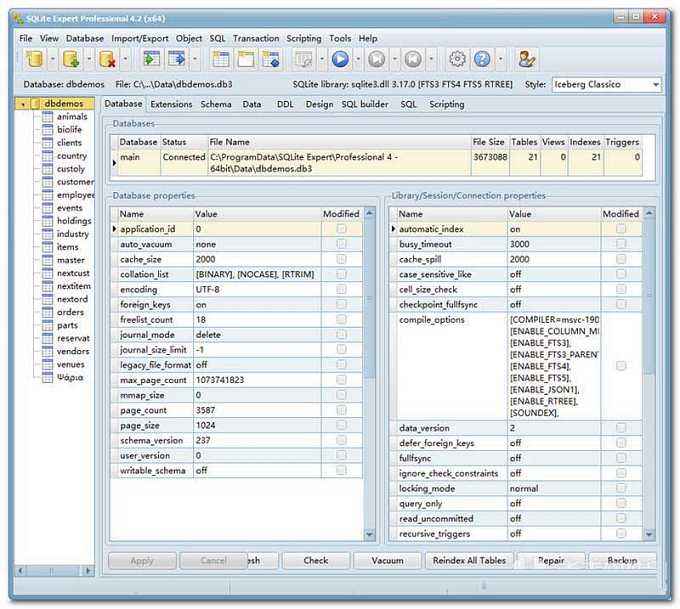Click the open database toolbar icon
The image size is (680, 609).
coord(35,59)
